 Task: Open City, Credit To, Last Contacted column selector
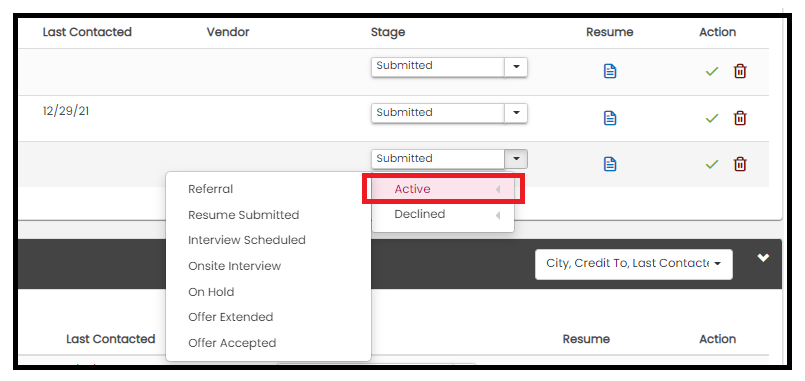[x=634, y=264]
